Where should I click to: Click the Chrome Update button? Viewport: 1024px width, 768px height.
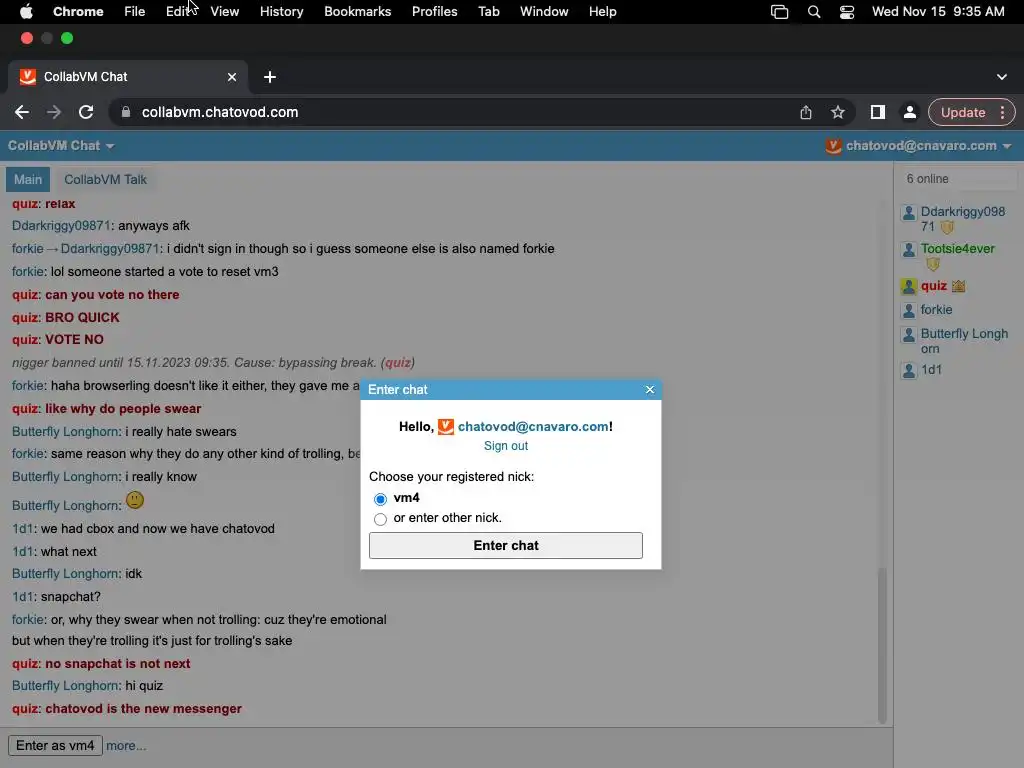pyautogui.click(x=963, y=112)
